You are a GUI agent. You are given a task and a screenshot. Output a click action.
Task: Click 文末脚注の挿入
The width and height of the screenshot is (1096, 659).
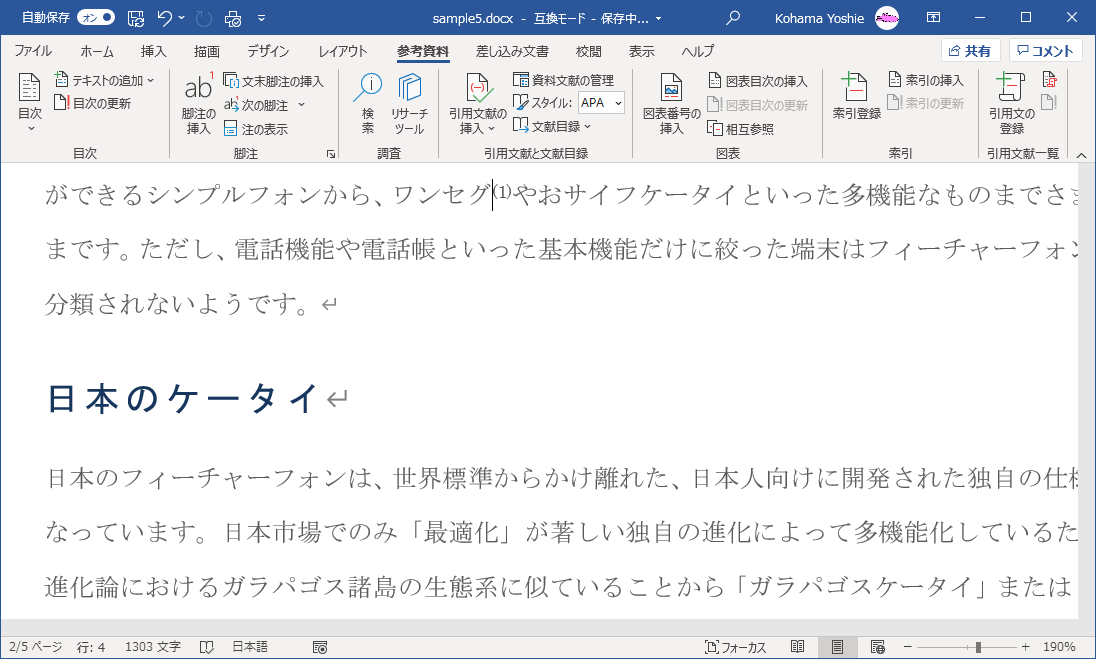point(273,81)
